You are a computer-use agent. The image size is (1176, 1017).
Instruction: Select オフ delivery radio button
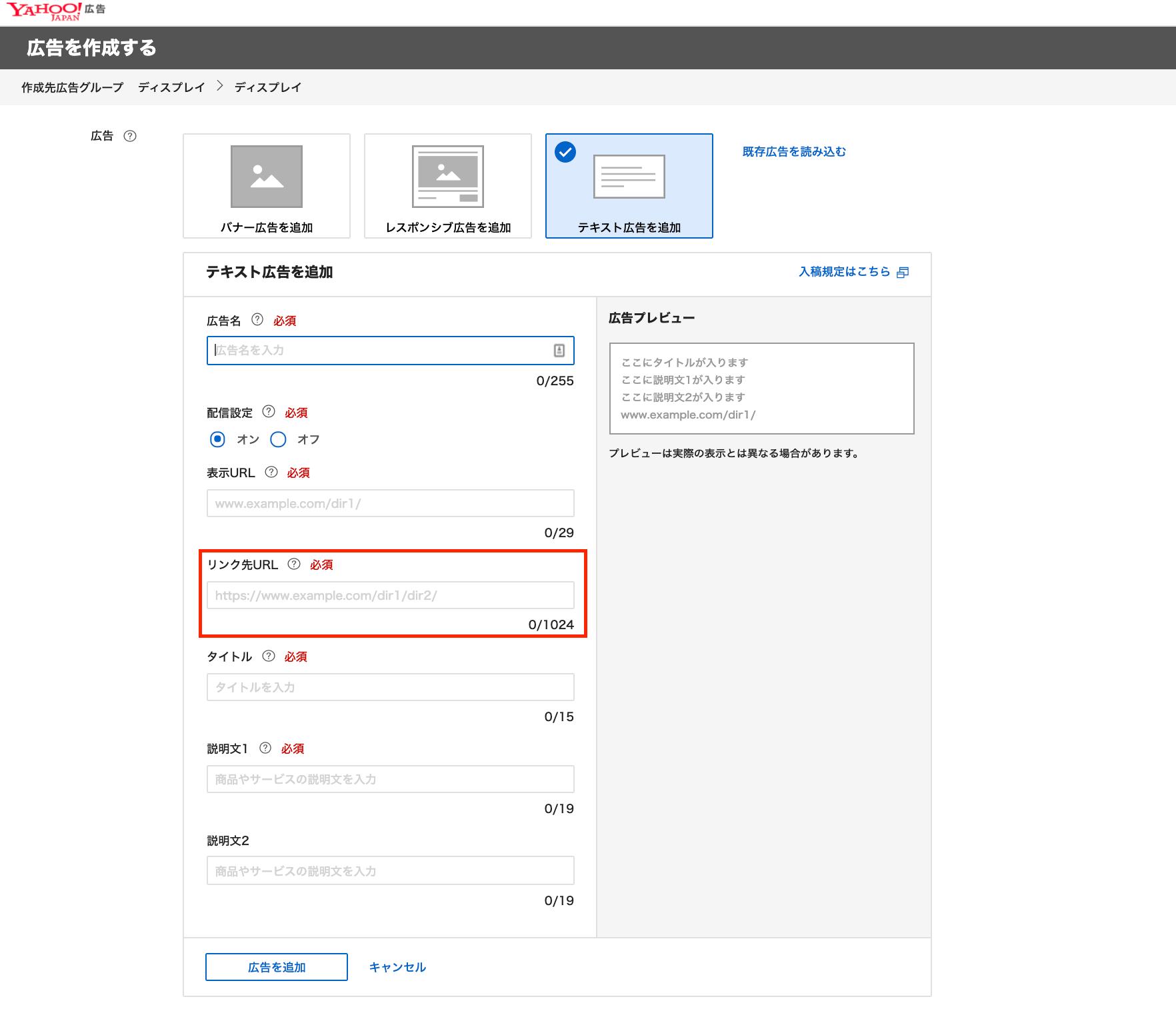point(278,439)
